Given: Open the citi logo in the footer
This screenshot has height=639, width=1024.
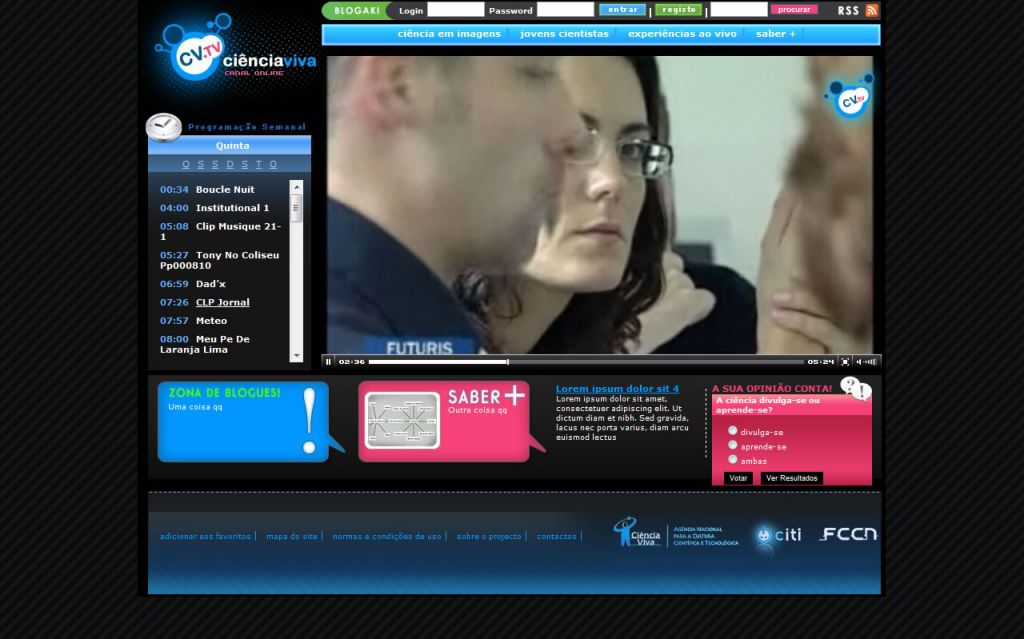Looking at the screenshot, I should [x=779, y=536].
